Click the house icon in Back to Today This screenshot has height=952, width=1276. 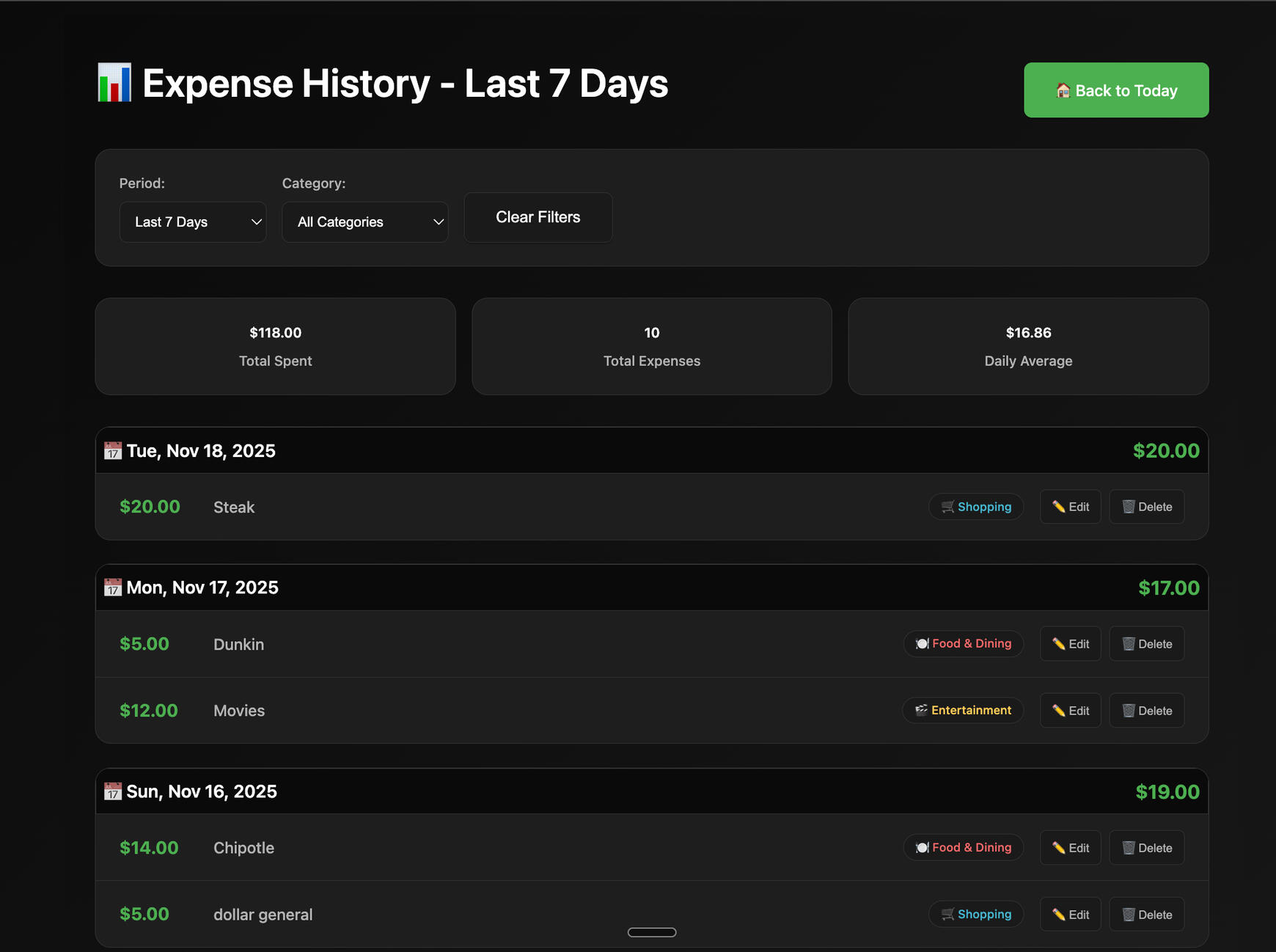tap(1063, 91)
